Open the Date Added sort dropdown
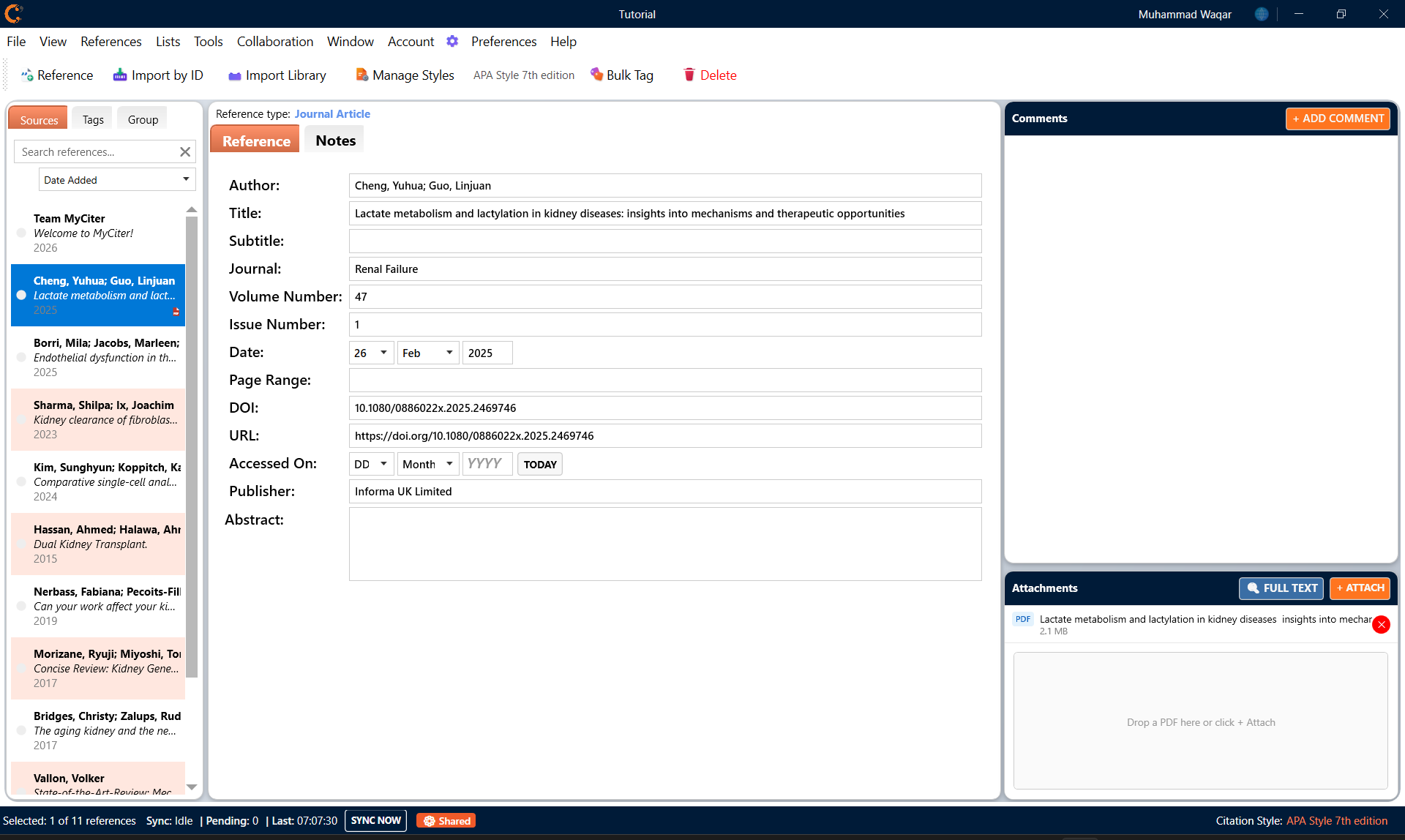The width and height of the screenshot is (1405, 840). point(117,179)
